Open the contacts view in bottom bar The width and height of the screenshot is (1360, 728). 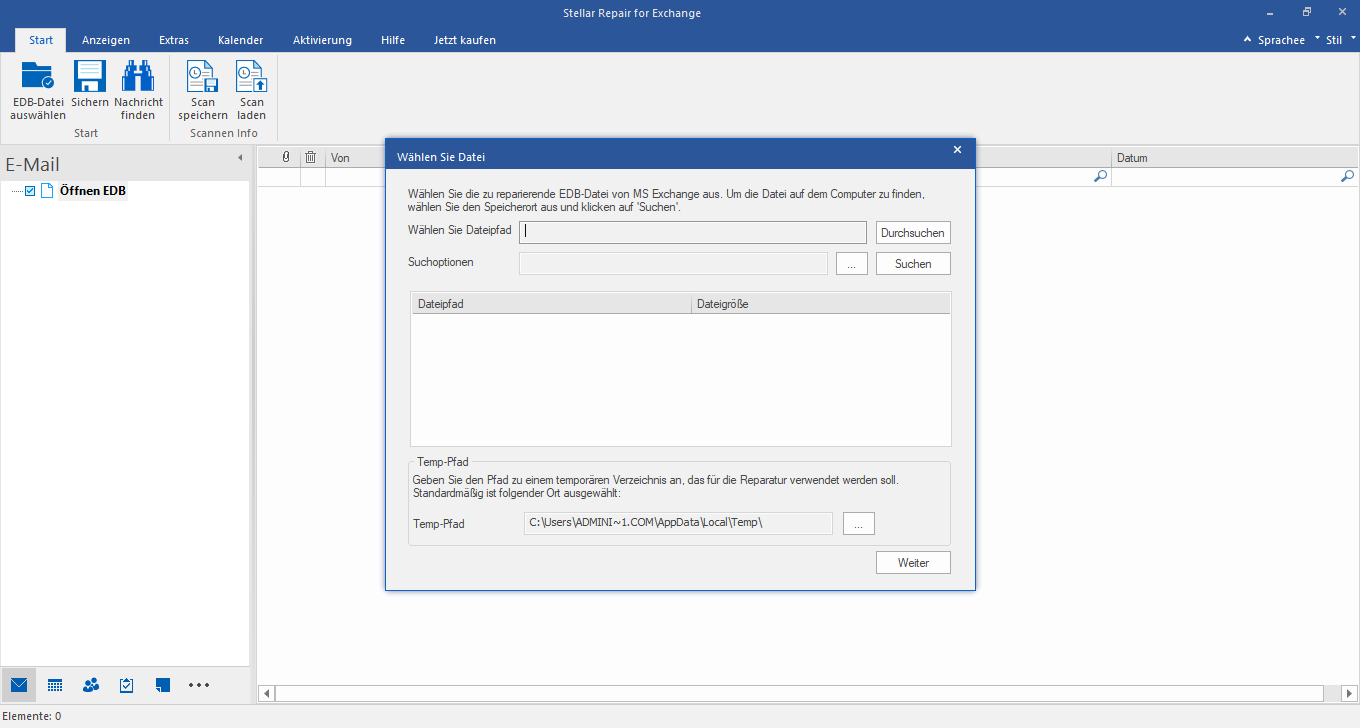point(91,685)
